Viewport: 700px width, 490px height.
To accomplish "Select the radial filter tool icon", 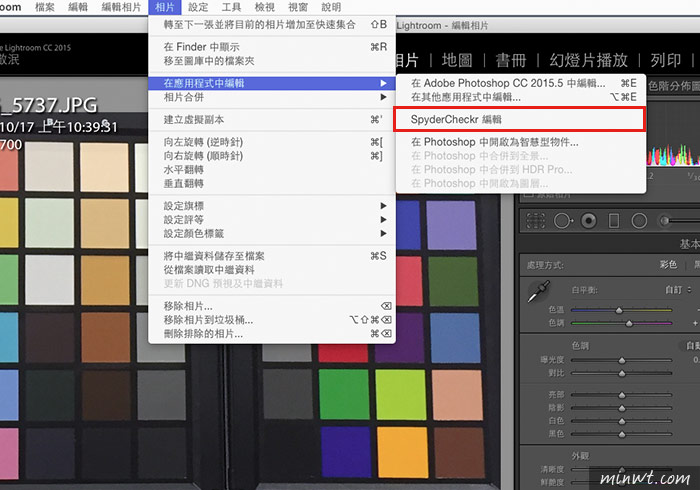I will (639, 220).
